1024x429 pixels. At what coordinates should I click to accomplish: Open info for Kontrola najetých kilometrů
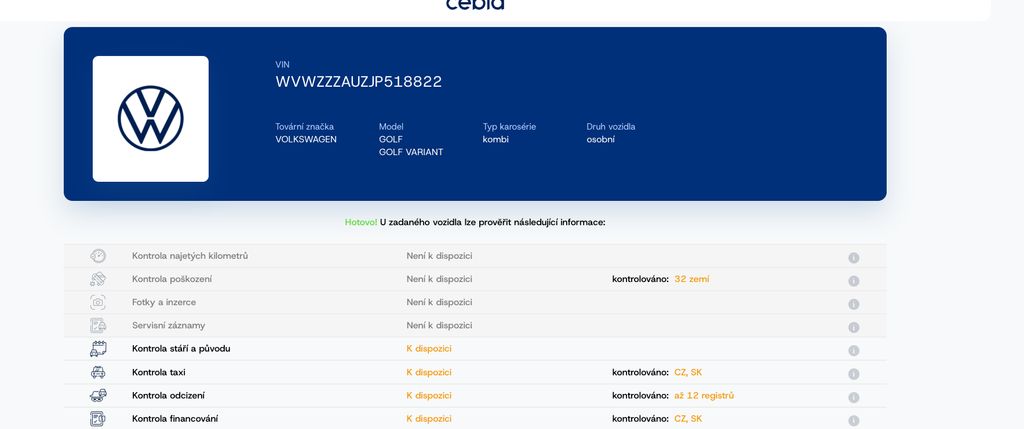point(854,258)
